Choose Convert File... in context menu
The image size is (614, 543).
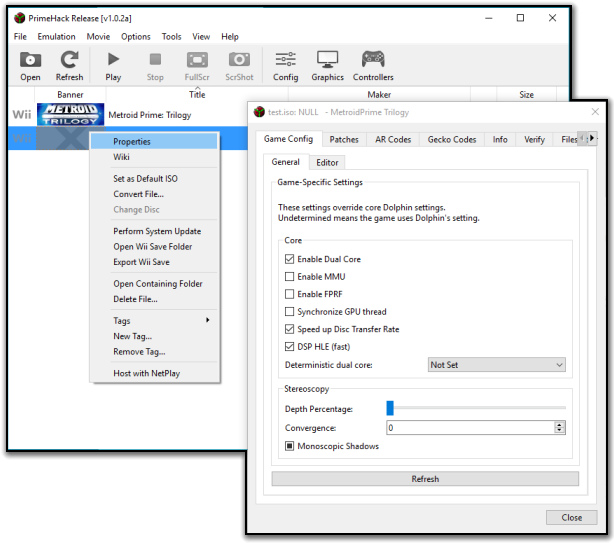click(x=154, y=194)
